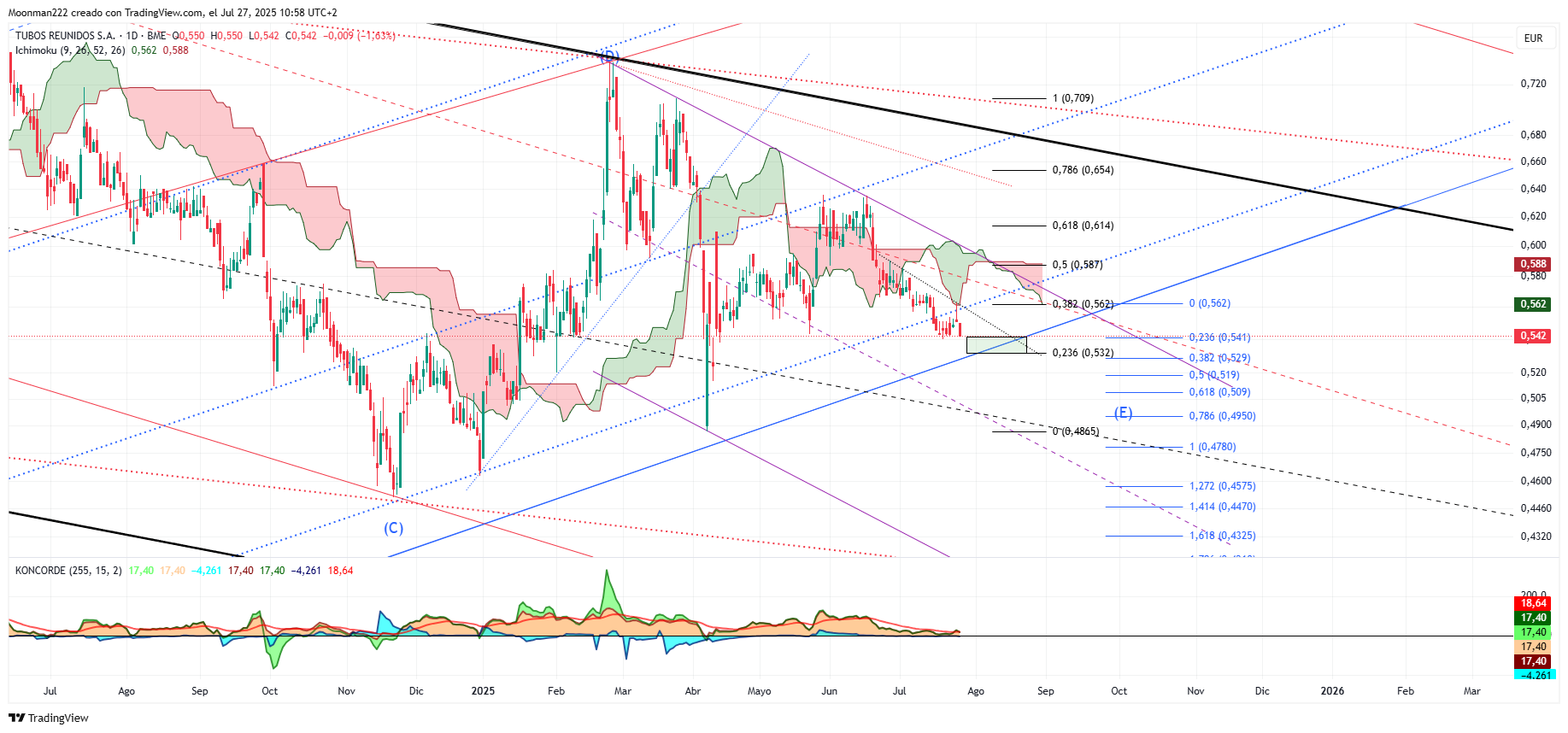The image size is (1568, 733).
Task: Click the green 0,562 price tag
Action: [1533, 304]
